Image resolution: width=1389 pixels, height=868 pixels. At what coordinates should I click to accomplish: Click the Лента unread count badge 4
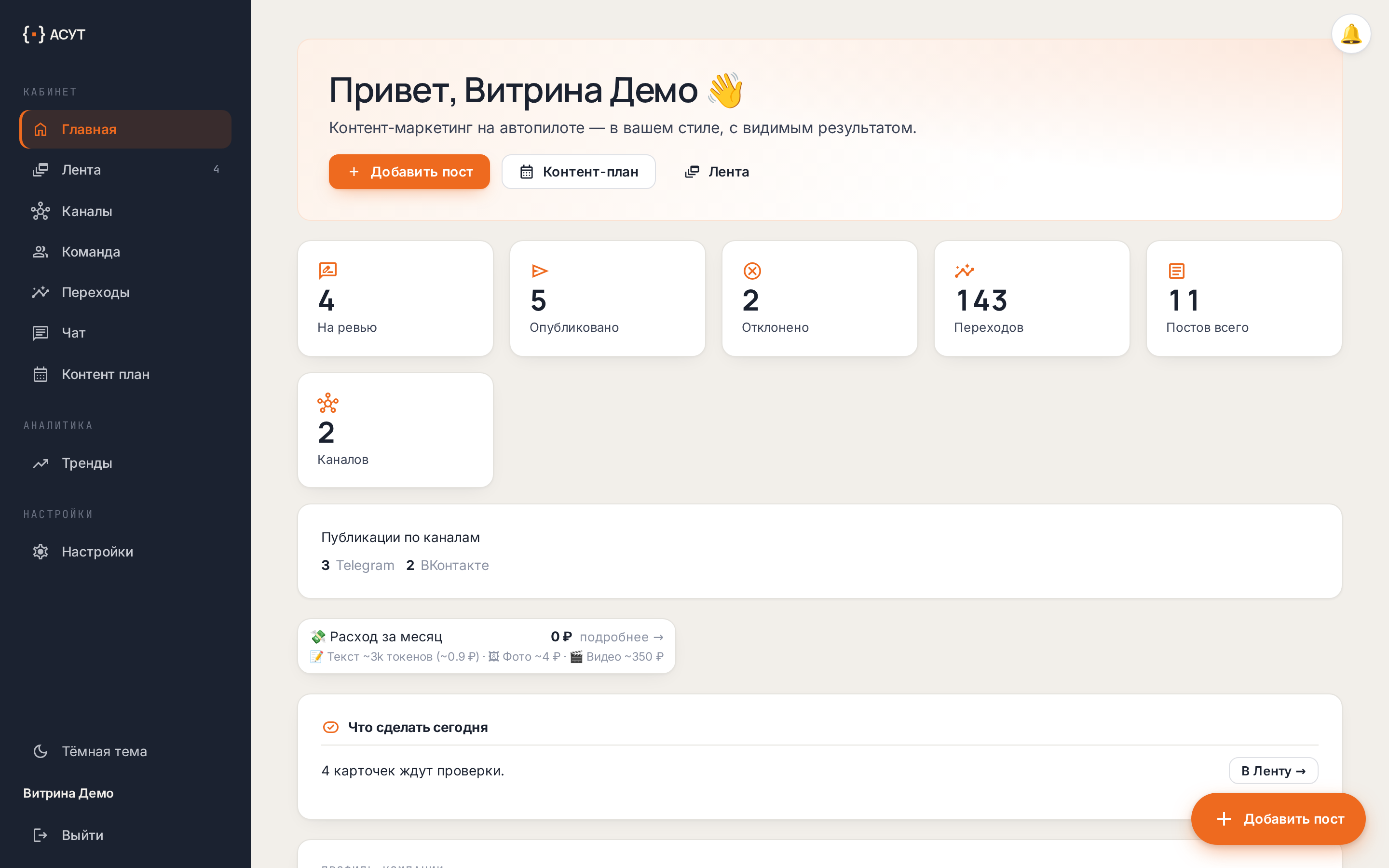217,169
